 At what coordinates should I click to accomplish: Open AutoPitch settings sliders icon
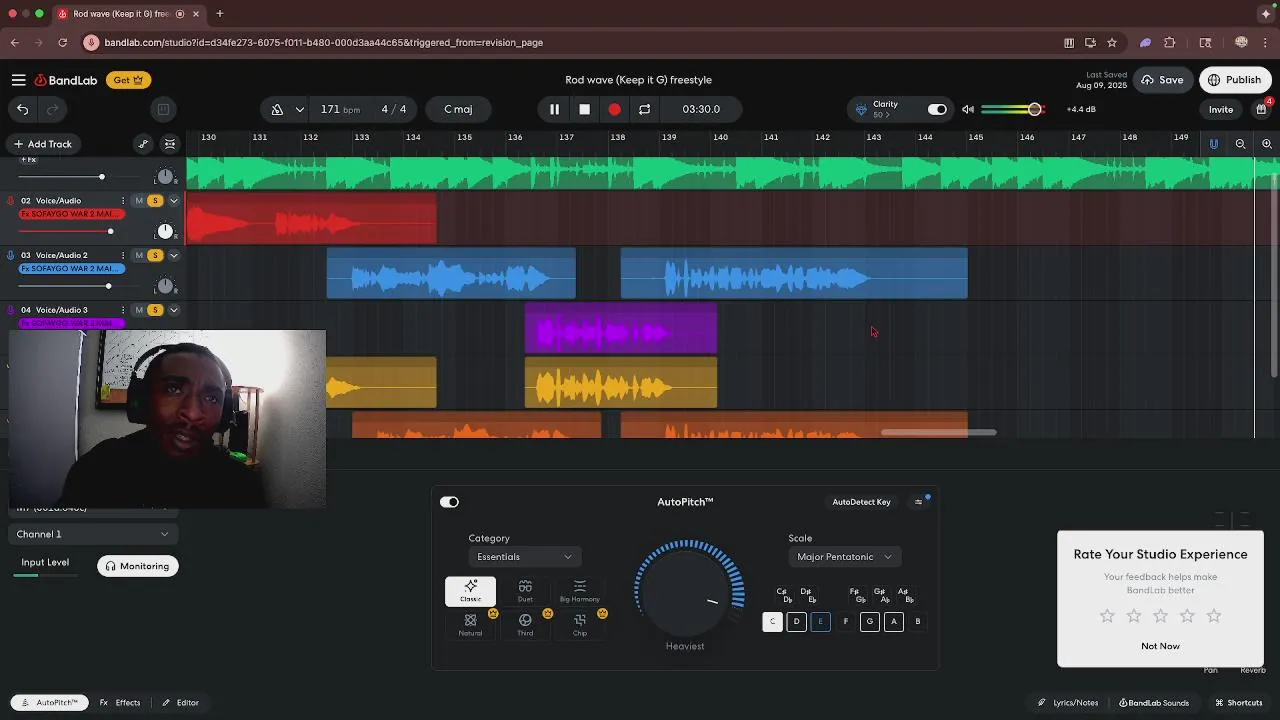(x=919, y=502)
